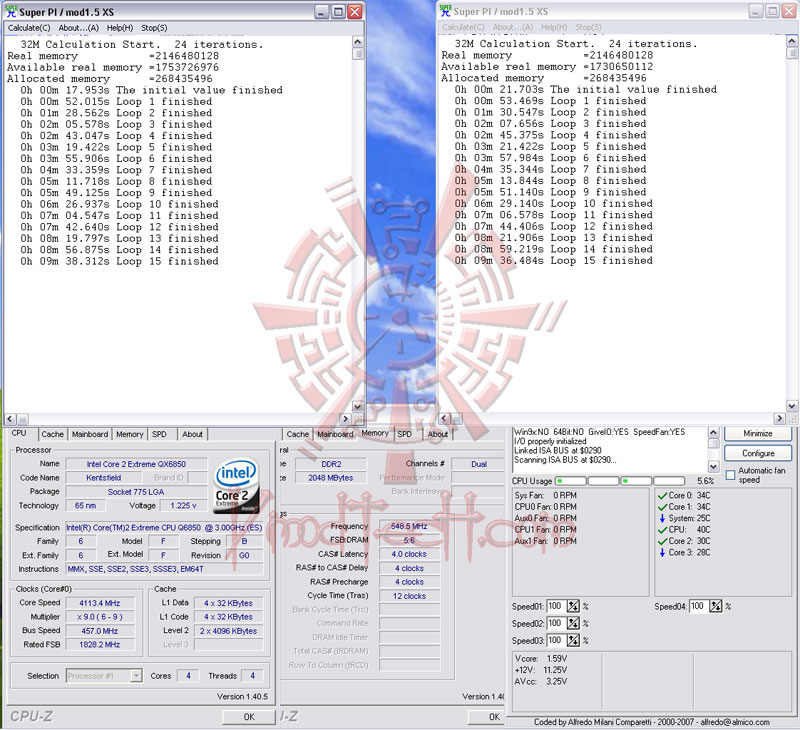Click the Speed04 value field

(x=698, y=606)
